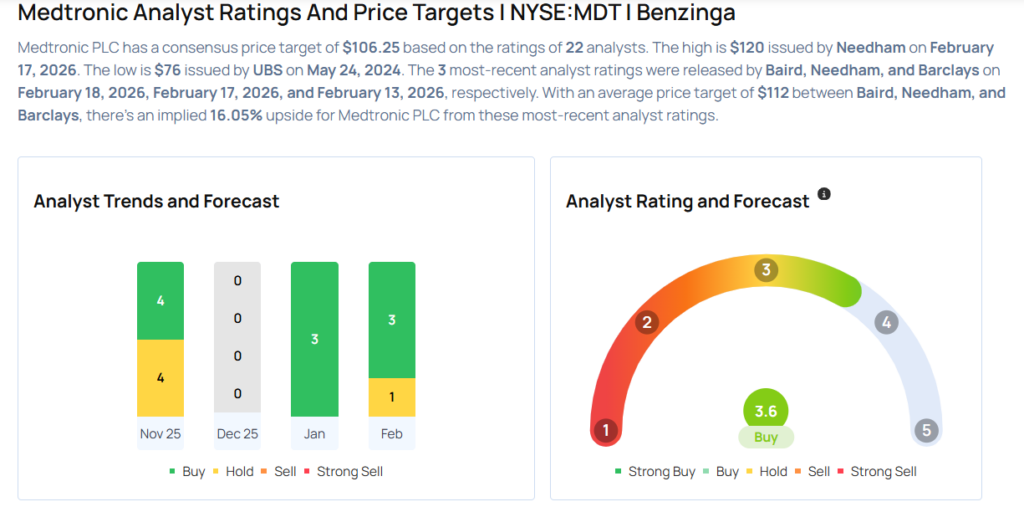Click gauge marker number 3
This screenshot has width=1024, height=512.
point(766,270)
